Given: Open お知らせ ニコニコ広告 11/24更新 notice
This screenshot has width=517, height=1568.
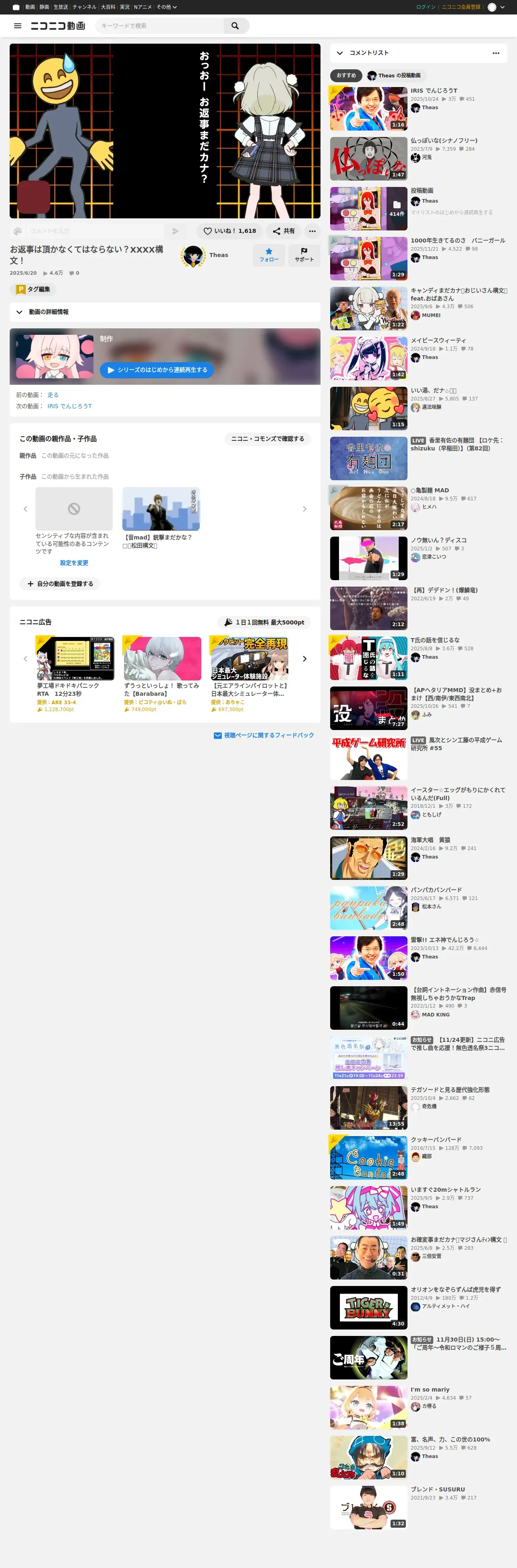Looking at the screenshot, I should coord(368,1058).
